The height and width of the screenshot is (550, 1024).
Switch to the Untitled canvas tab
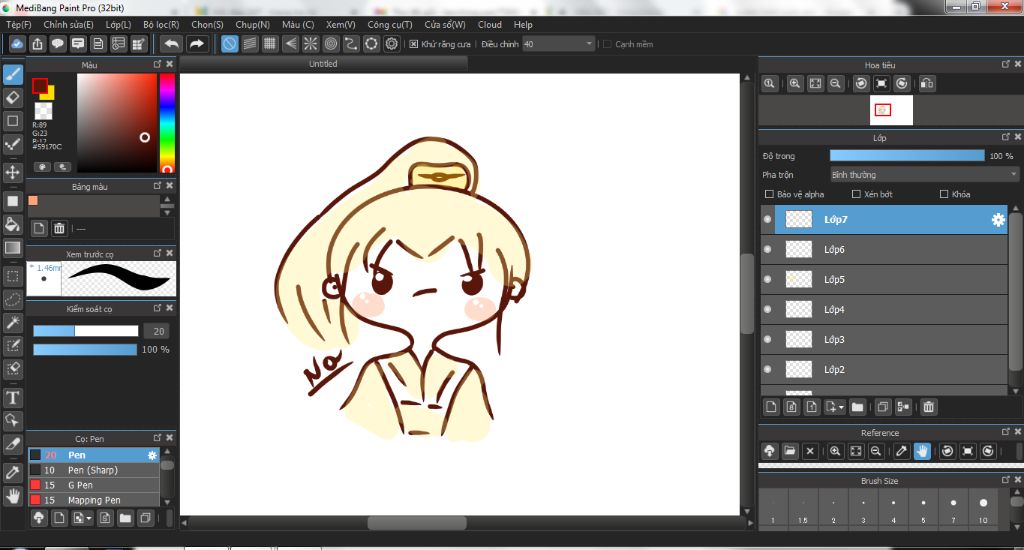[323, 63]
